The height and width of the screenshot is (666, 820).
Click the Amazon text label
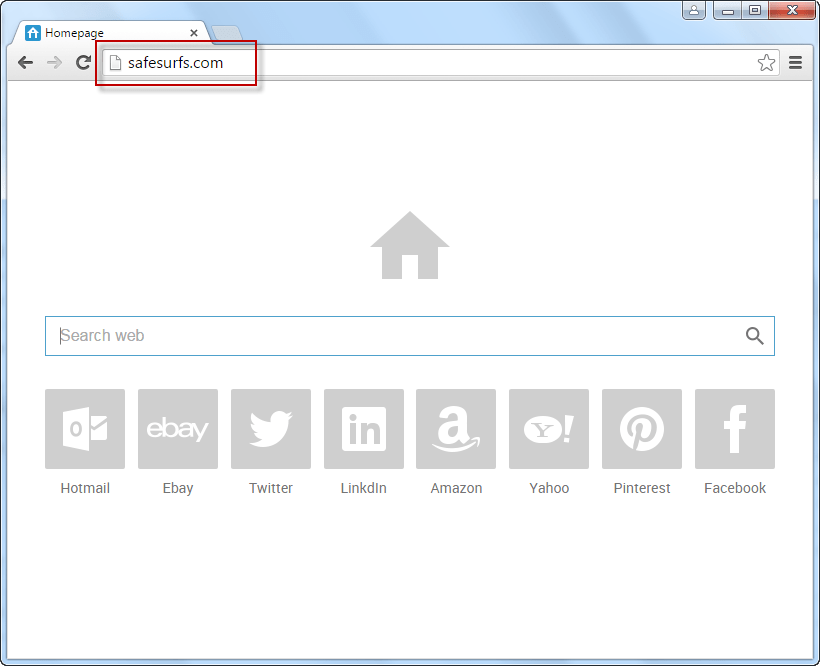point(457,488)
